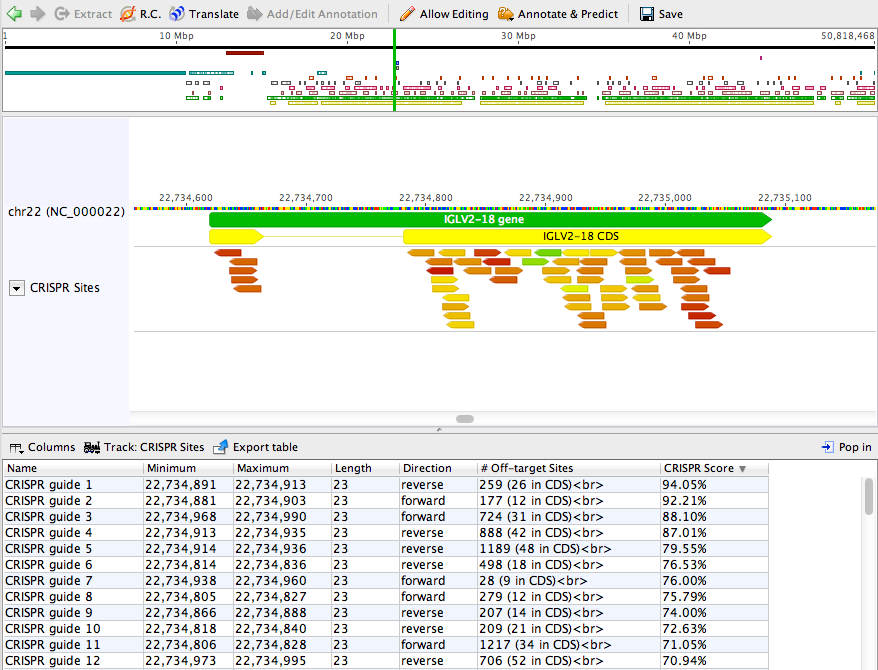Click the CRISPR Sites track label
878x670 pixels.
click(x=65, y=288)
